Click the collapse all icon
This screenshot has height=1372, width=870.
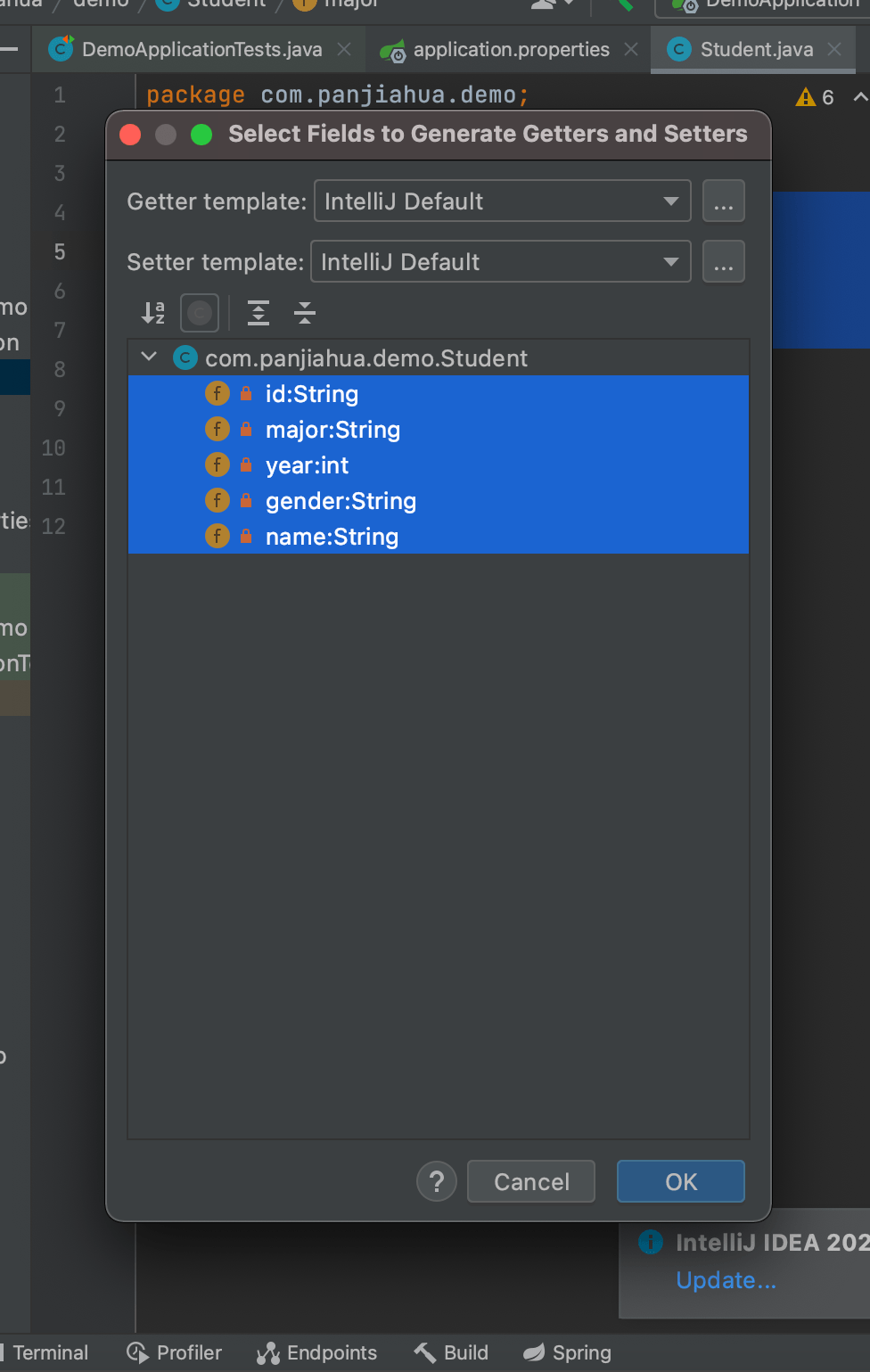click(x=305, y=313)
